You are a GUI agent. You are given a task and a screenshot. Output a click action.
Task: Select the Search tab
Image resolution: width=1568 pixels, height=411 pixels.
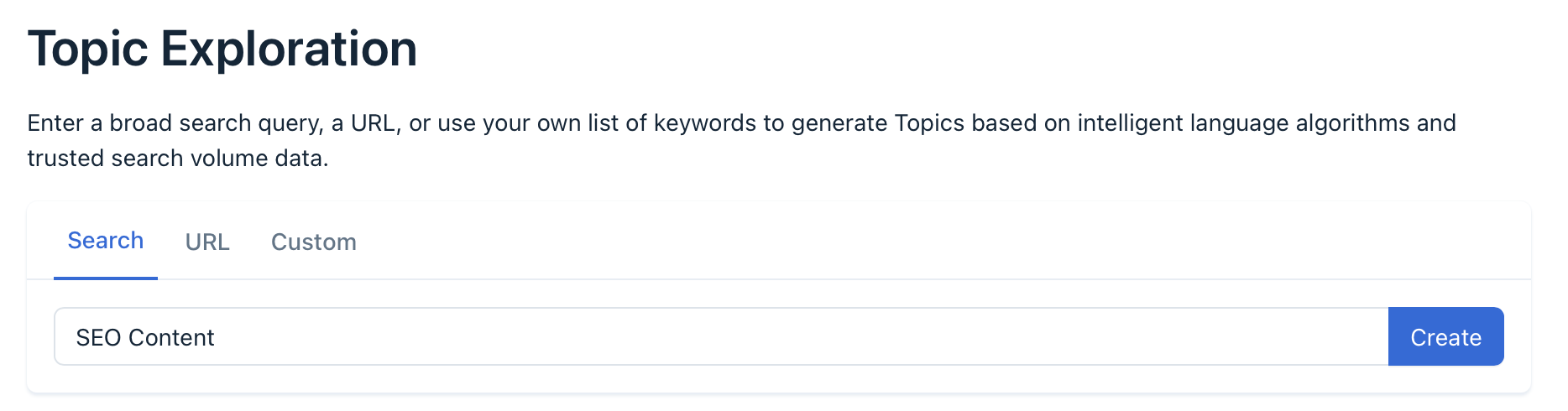tap(106, 241)
